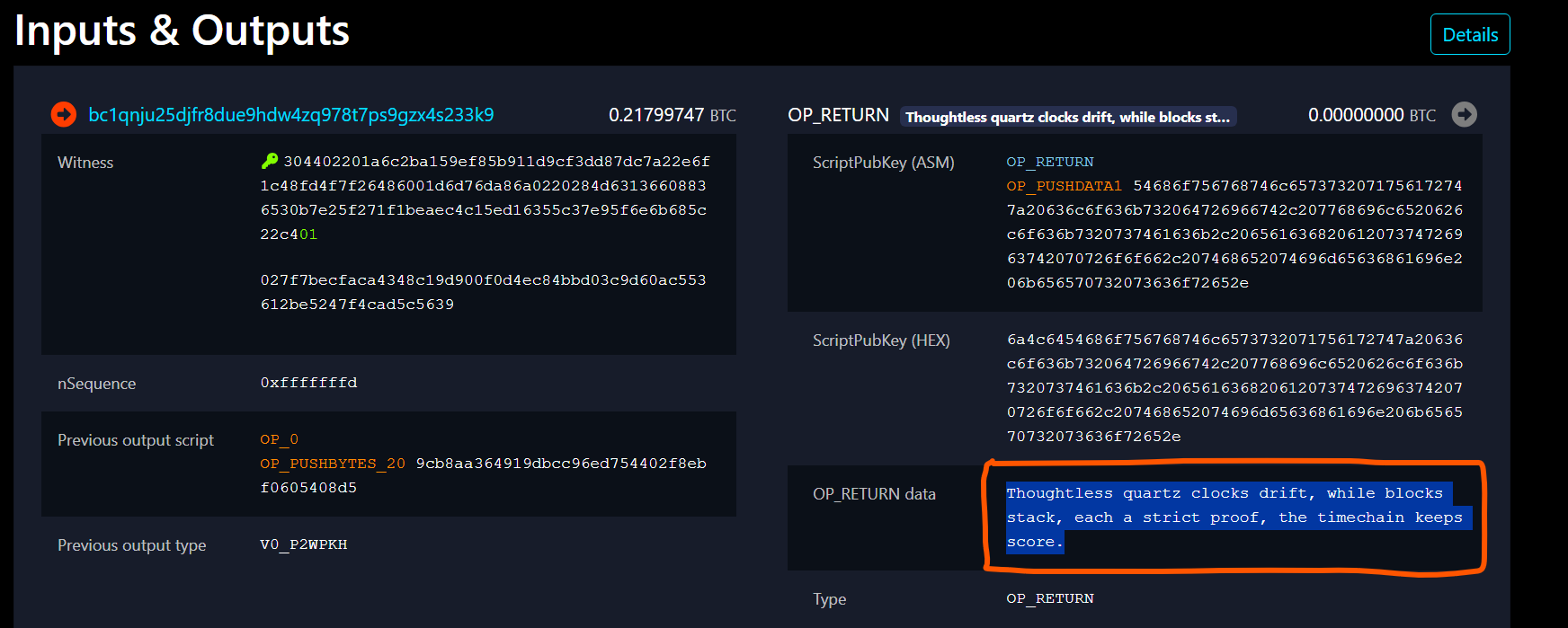Select the 0.00000000 BTC output amount
This screenshot has height=628, width=1568.
(x=1371, y=115)
